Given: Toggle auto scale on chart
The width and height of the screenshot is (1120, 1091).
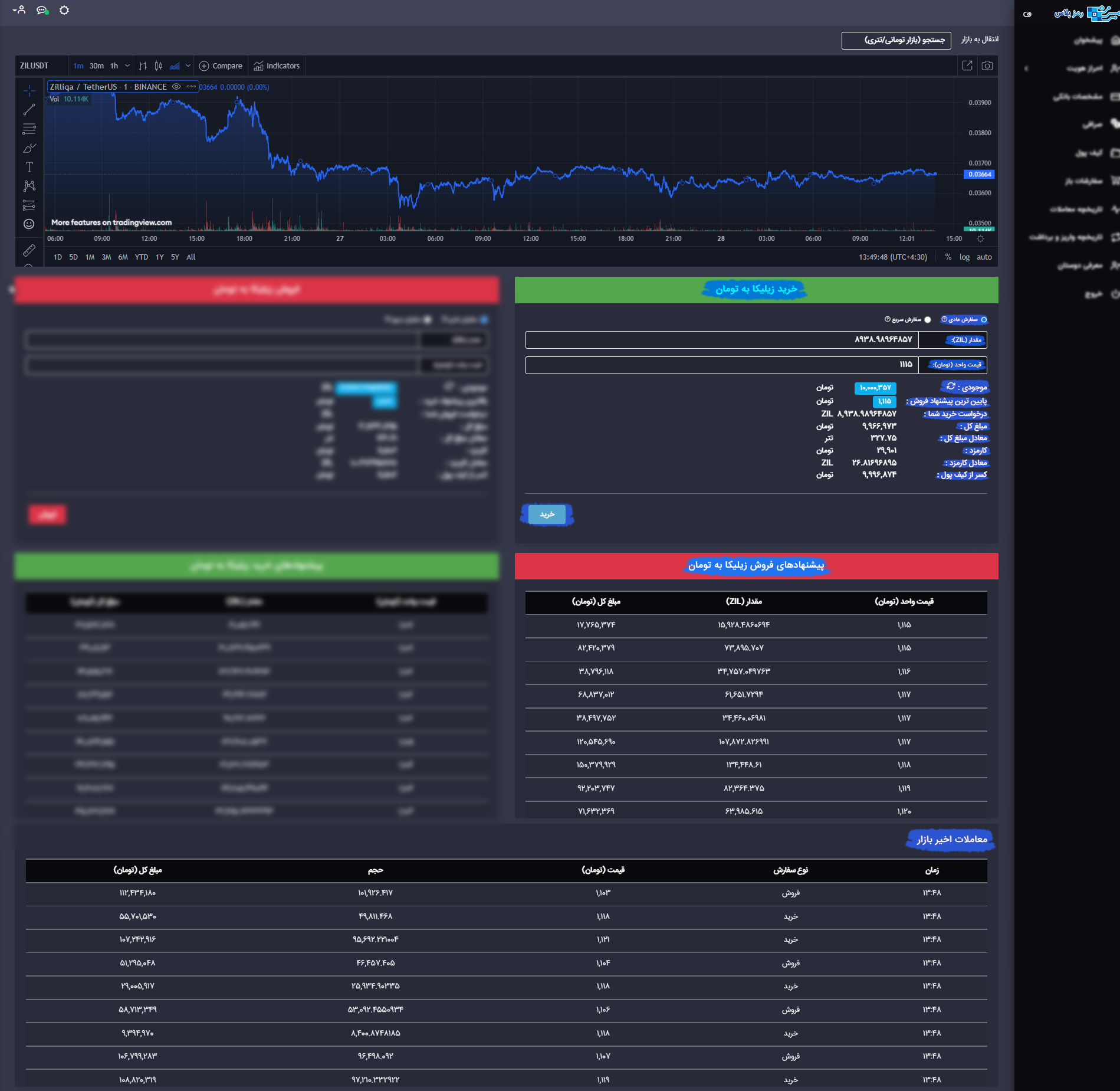Looking at the screenshot, I should point(984,257).
